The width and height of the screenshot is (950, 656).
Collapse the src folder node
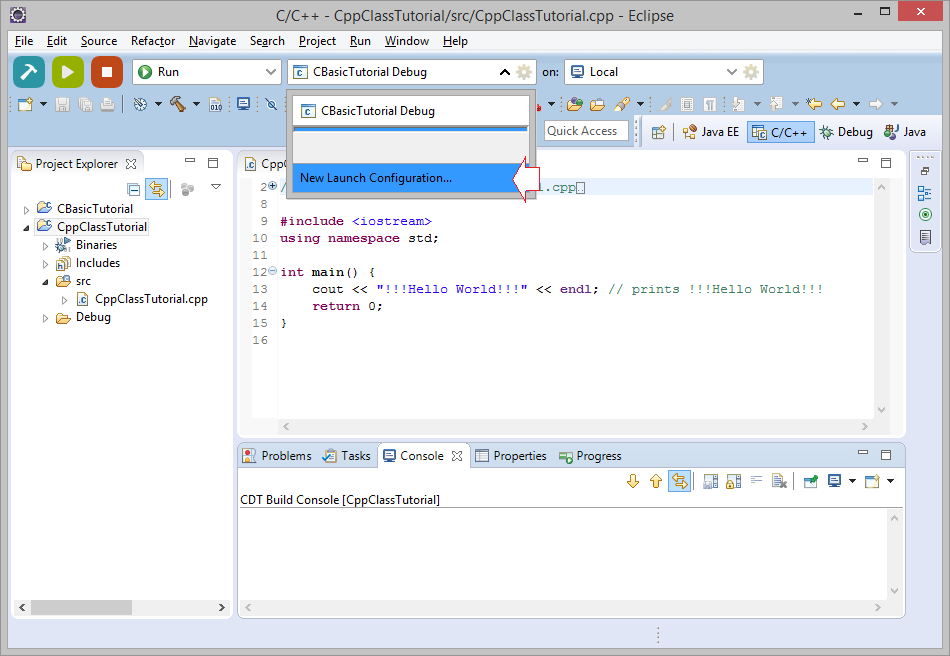pos(45,282)
